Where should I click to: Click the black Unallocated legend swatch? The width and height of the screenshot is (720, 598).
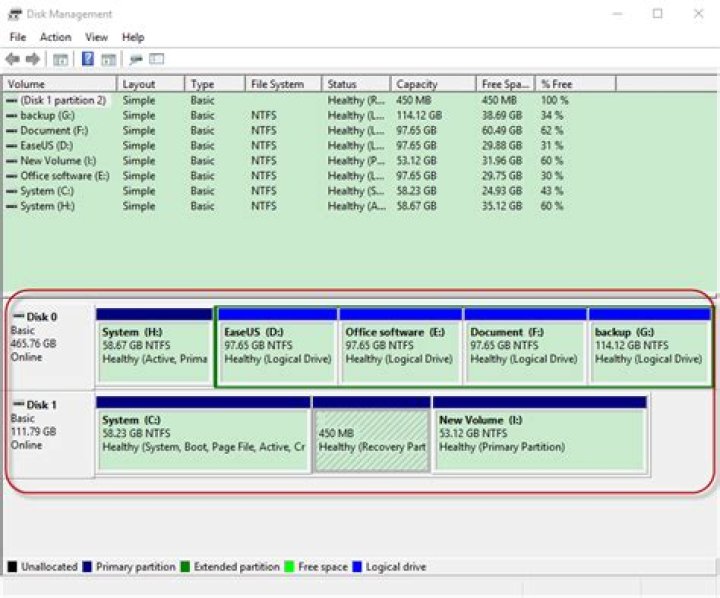pos(12,567)
